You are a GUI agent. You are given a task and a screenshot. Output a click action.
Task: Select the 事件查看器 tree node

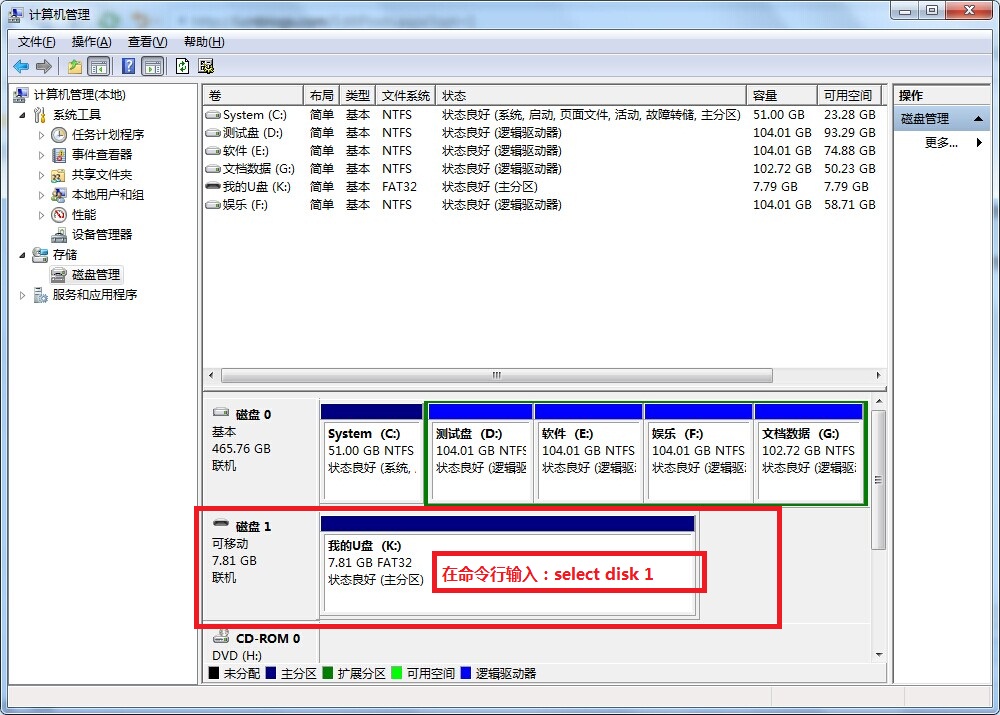click(101, 154)
